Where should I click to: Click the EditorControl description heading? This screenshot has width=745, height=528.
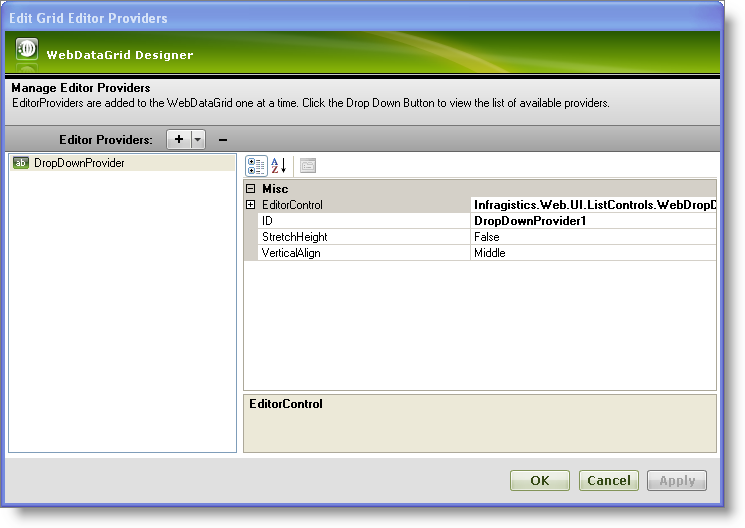coord(286,404)
